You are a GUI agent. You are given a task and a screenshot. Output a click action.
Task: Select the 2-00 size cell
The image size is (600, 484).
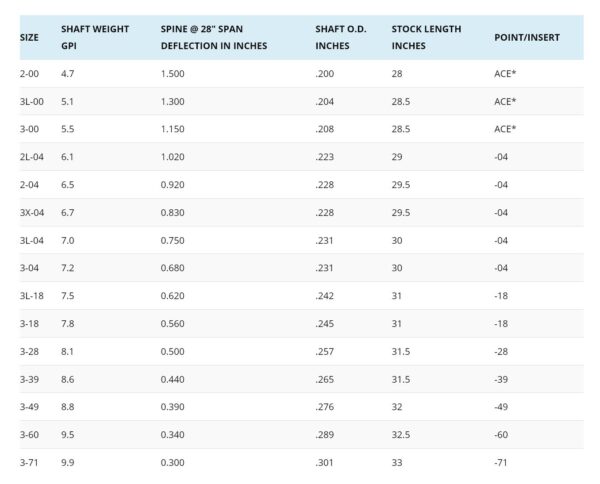tap(31, 74)
